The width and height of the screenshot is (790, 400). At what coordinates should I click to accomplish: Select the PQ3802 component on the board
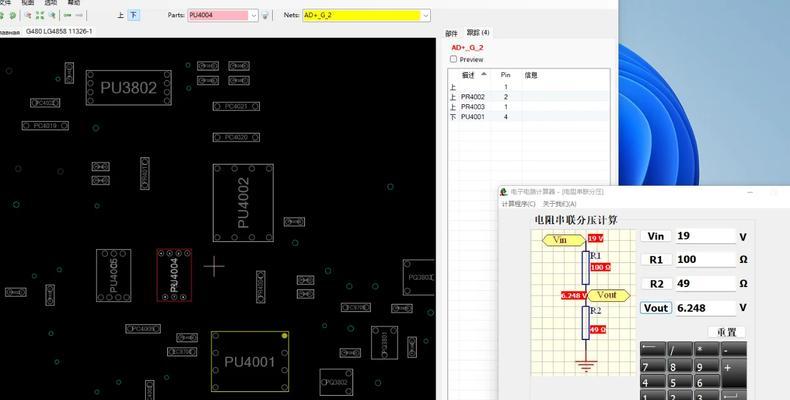336,382
